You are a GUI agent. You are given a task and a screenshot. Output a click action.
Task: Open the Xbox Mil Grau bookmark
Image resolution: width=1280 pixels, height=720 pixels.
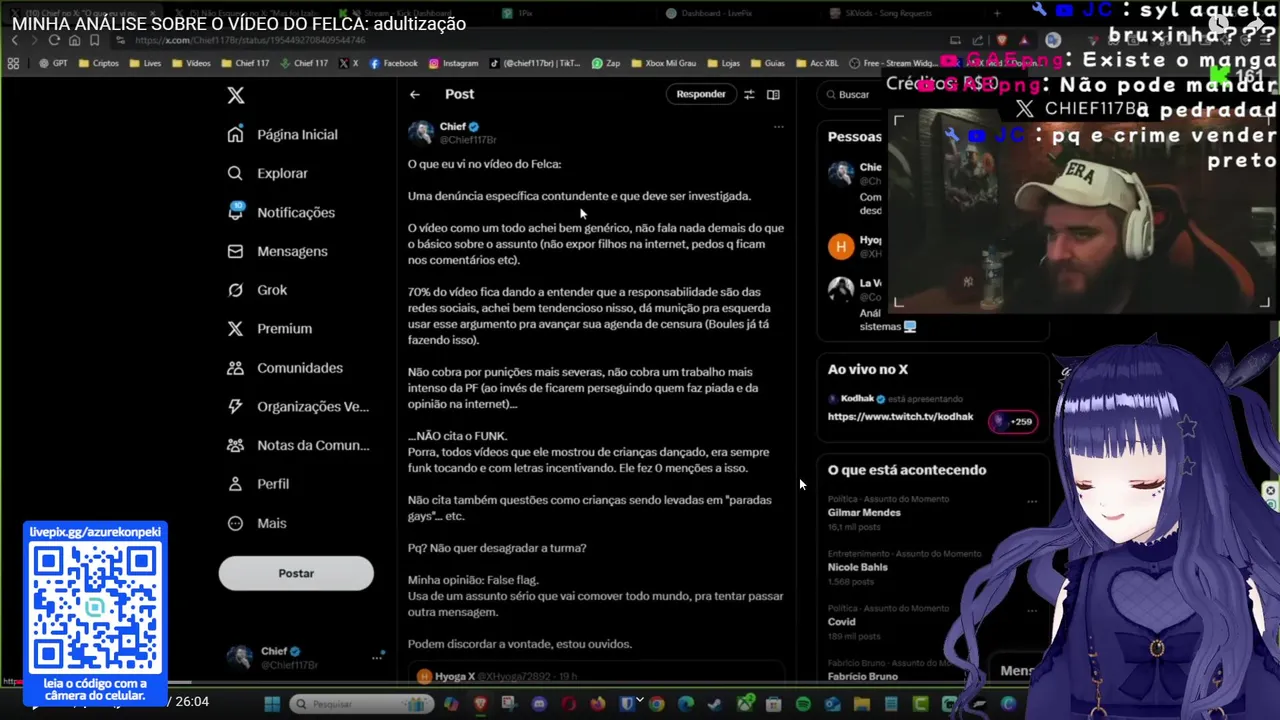tap(662, 63)
